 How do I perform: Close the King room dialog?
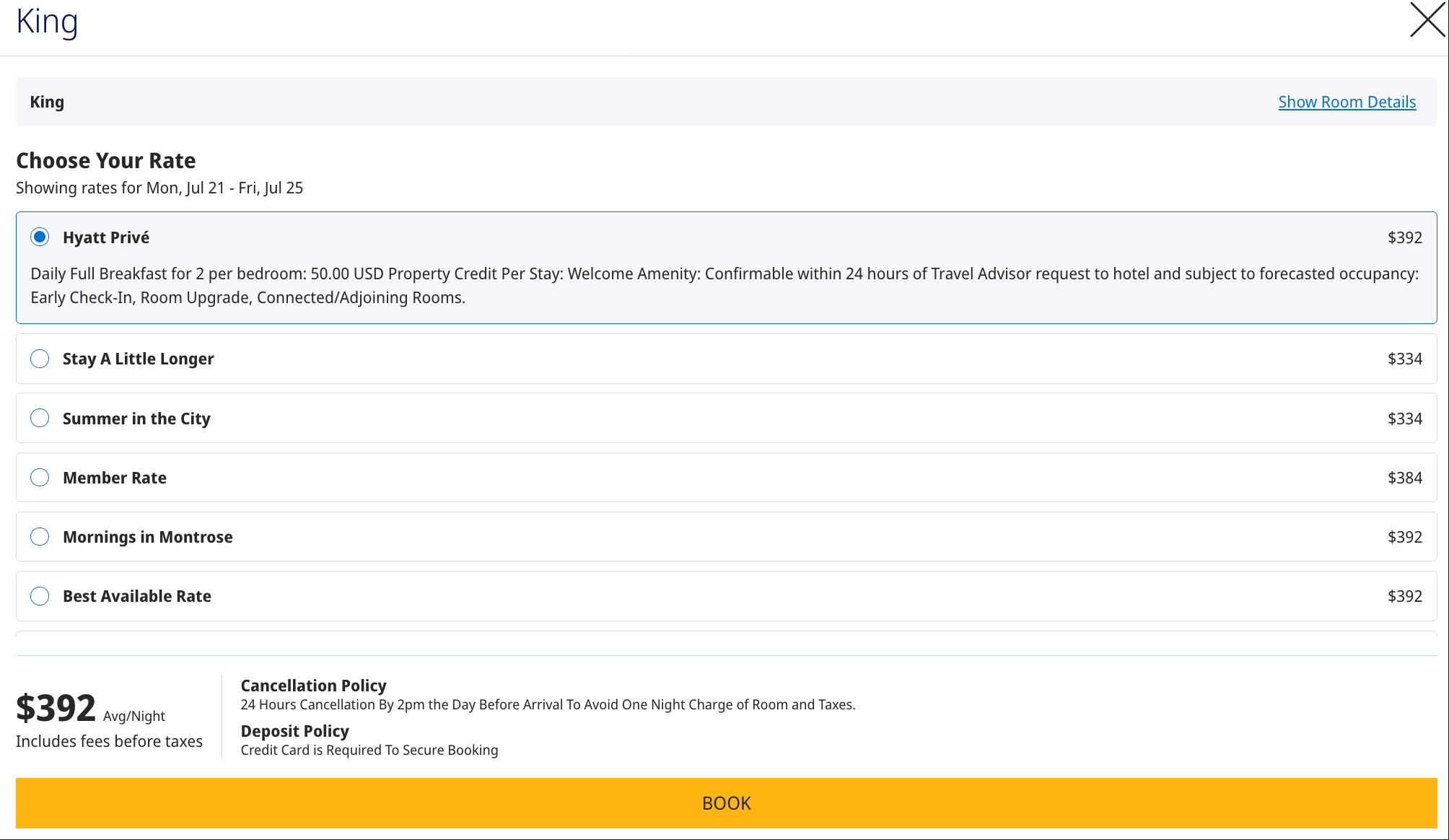click(x=1427, y=19)
